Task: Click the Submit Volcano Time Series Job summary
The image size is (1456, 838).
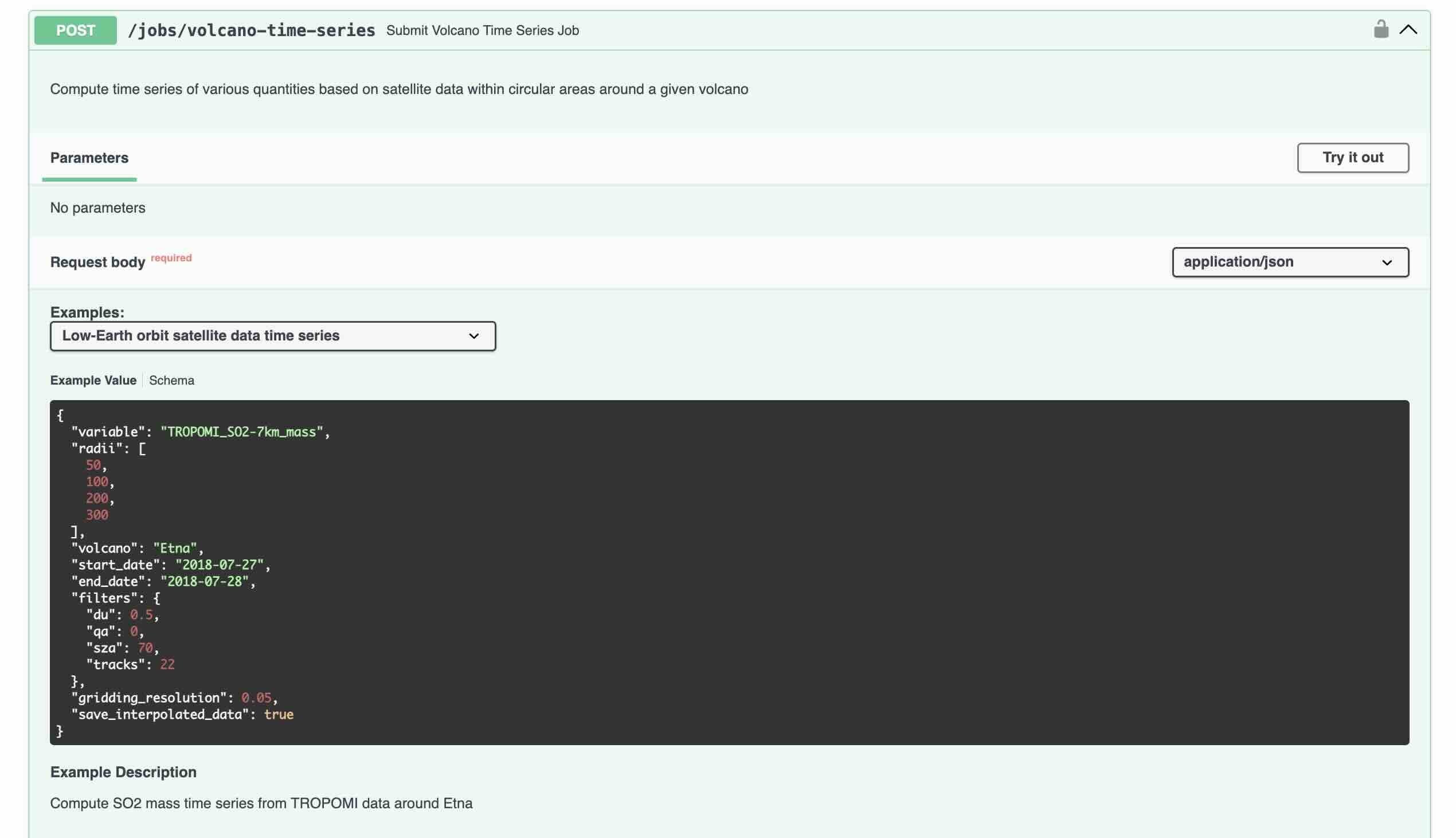Action: tap(482, 30)
